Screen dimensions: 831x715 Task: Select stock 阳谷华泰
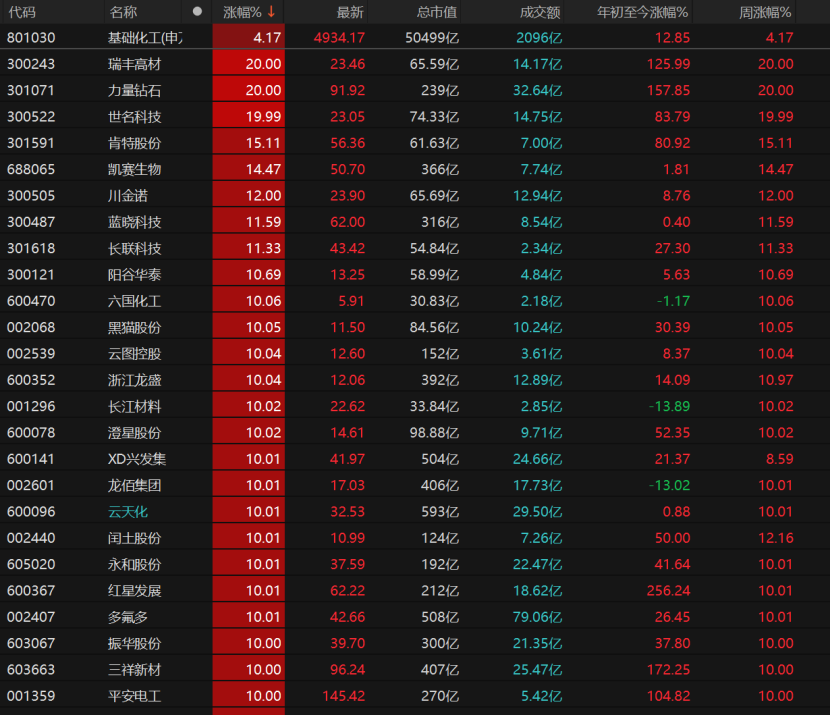(134, 275)
